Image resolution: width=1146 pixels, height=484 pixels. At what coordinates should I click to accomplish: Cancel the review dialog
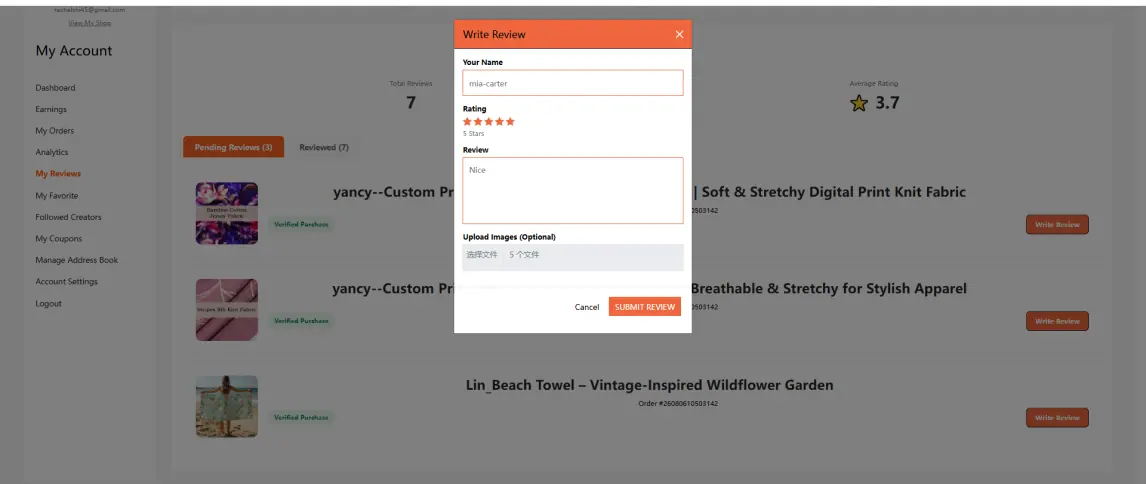click(587, 307)
